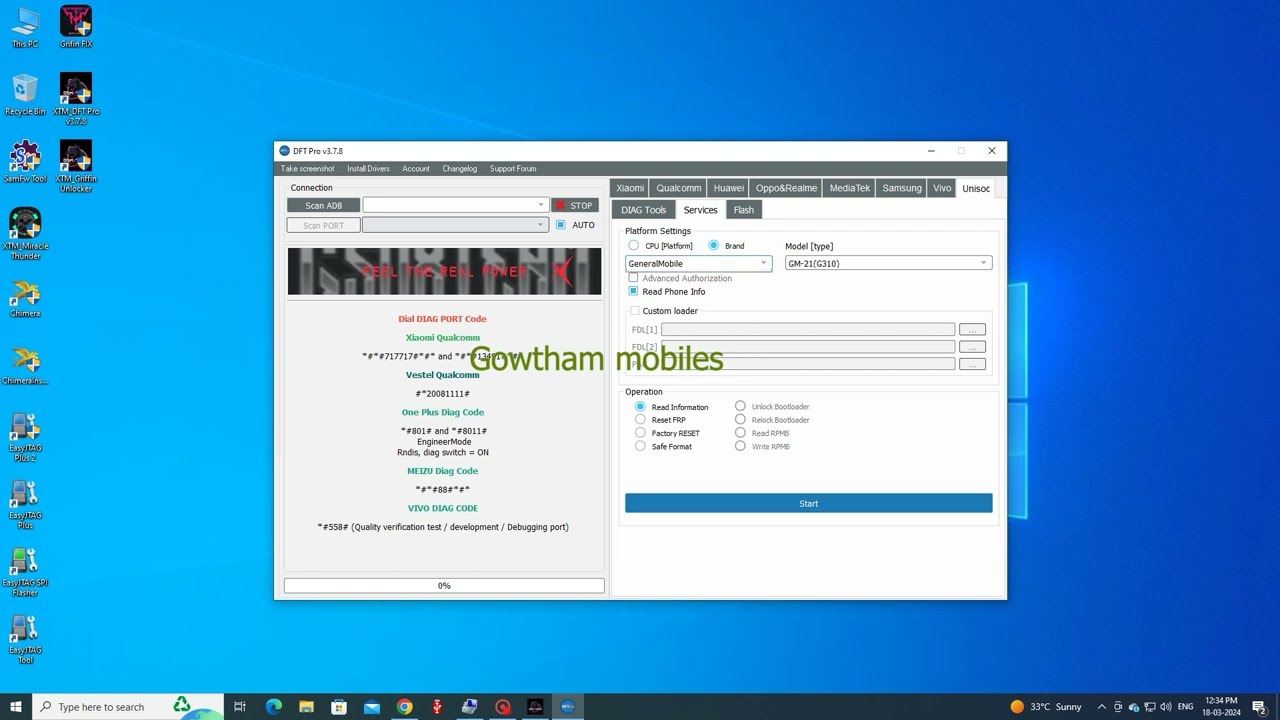Click the blue Start button
This screenshot has width=1280, height=720.
(809, 503)
